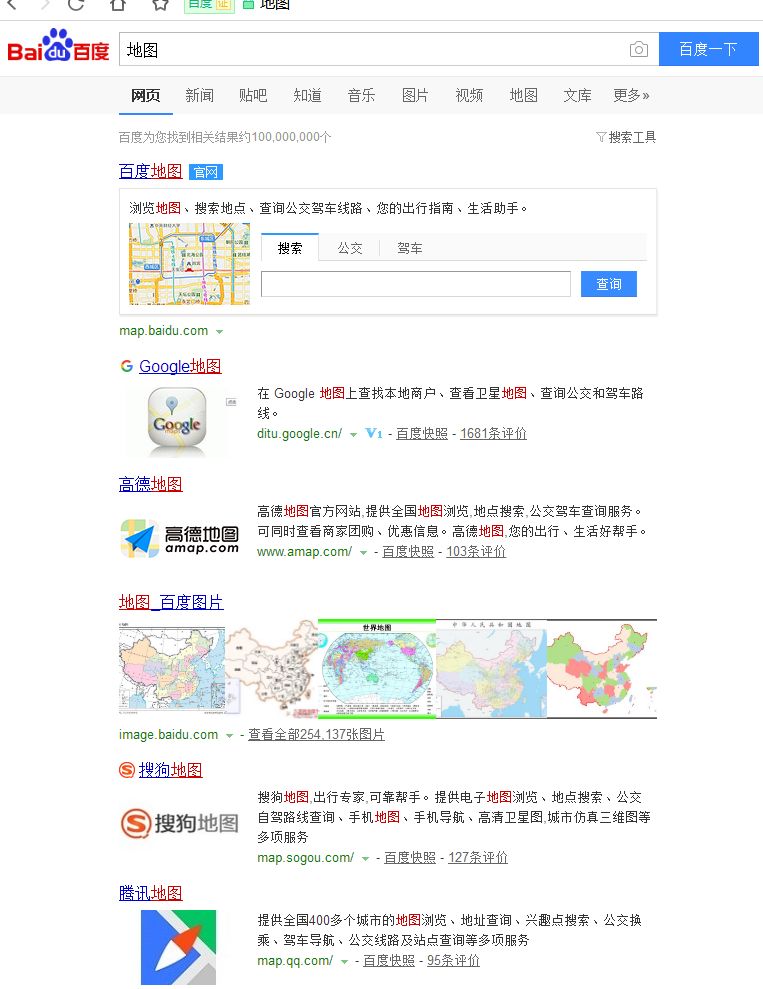This screenshot has height=989, width=763.
Task: Expand the 更多 category menu
Action: (631, 96)
